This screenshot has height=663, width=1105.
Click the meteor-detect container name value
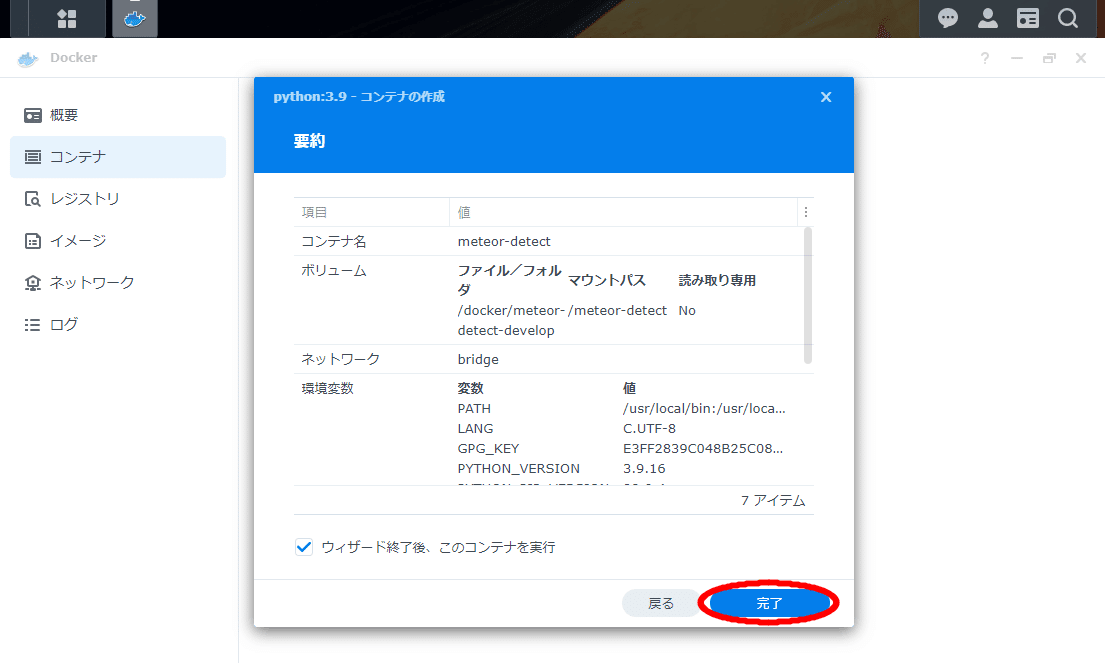[x=504, y=242]
